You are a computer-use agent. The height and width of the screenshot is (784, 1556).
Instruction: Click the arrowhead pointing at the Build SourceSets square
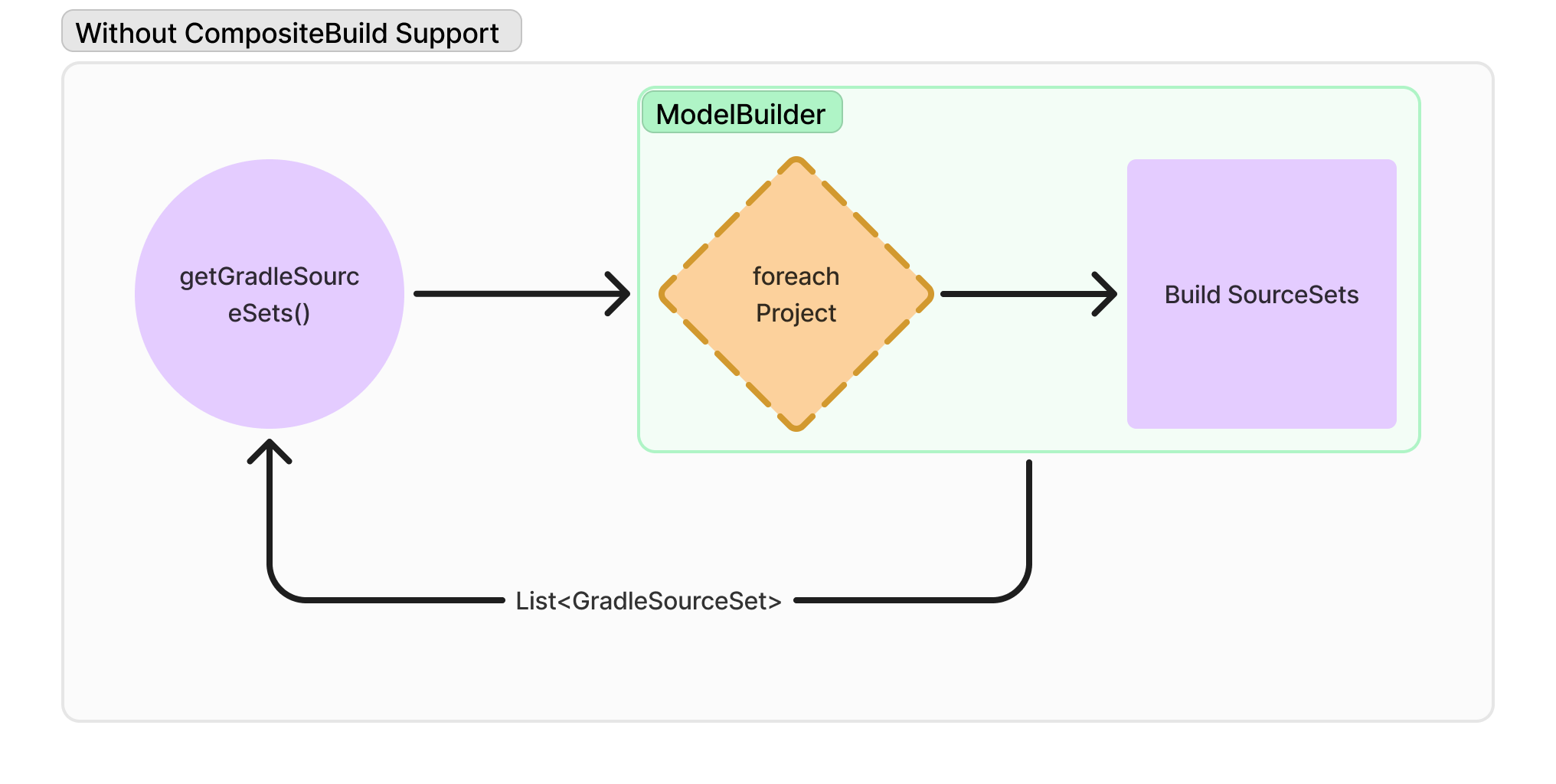click(1105, 294)
